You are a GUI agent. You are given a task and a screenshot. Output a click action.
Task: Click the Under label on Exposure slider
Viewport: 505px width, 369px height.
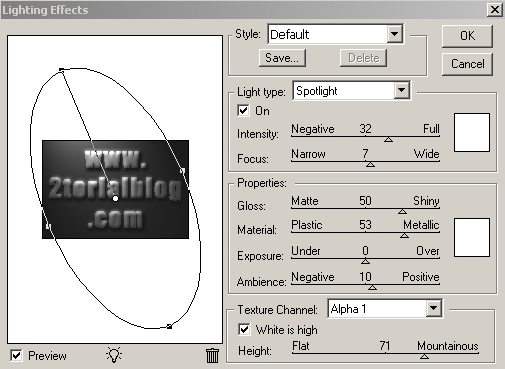(x=306, y=250)
